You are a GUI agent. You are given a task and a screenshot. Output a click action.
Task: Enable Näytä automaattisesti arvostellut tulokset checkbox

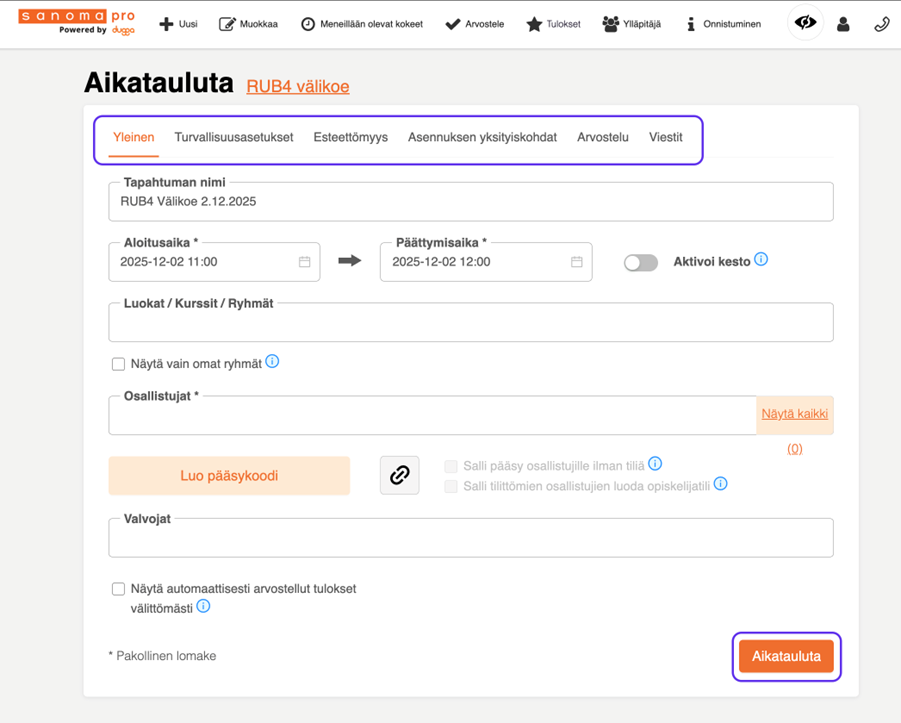coord(118,589)
